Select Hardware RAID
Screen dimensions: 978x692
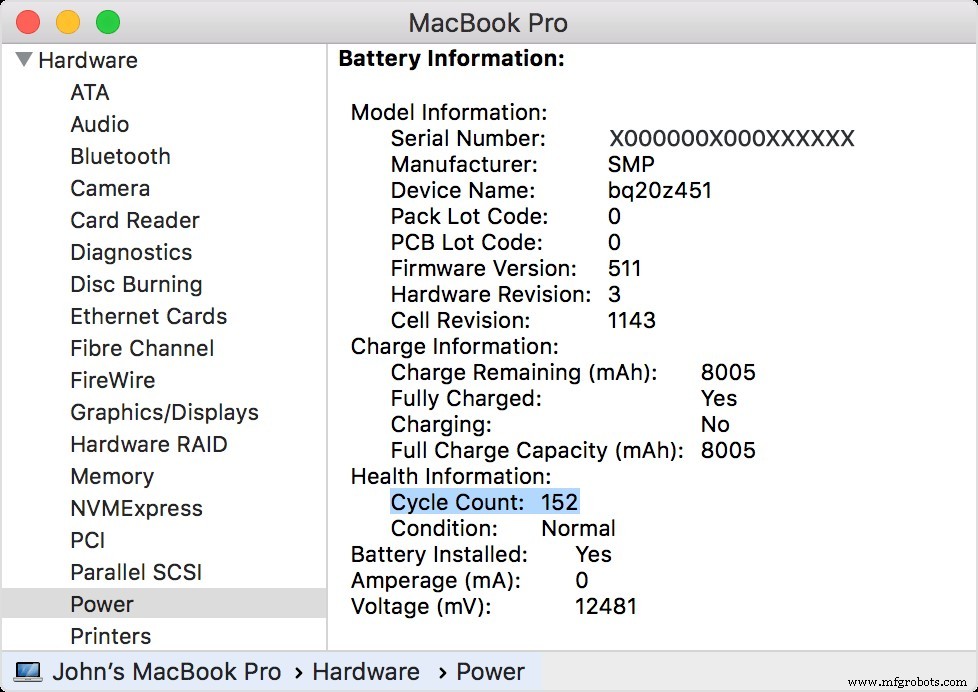tap(149, 444)
